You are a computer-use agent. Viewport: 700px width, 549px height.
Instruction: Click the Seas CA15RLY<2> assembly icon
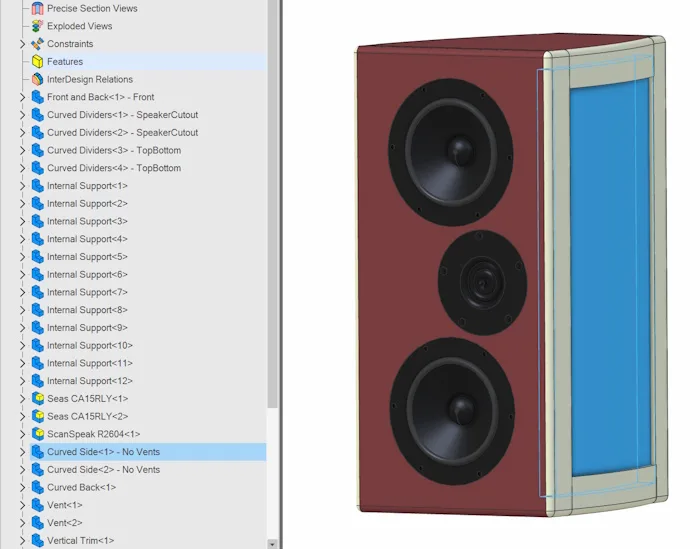[x=38, y=416]
